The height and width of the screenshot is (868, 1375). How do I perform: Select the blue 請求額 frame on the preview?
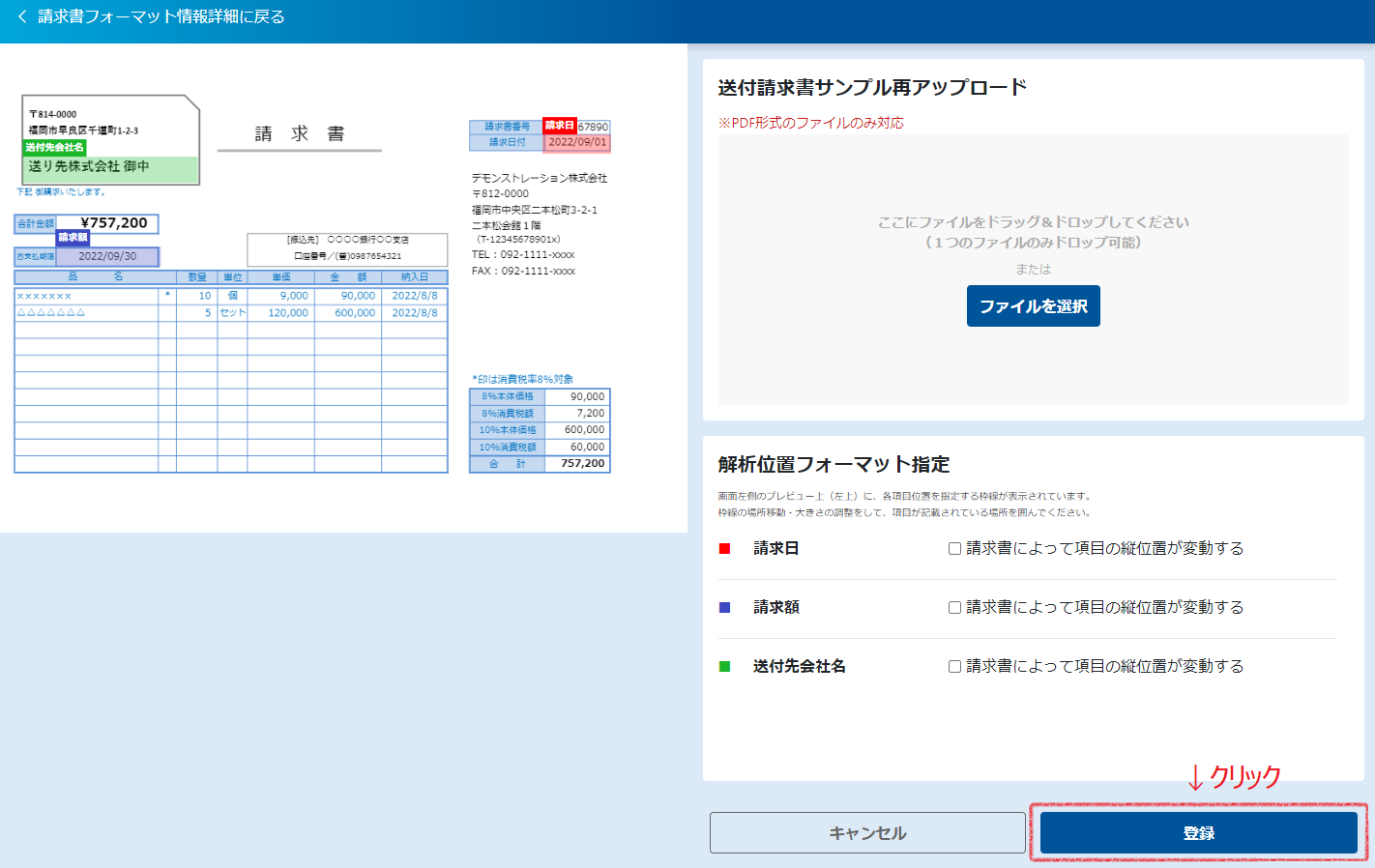(106, 256)
